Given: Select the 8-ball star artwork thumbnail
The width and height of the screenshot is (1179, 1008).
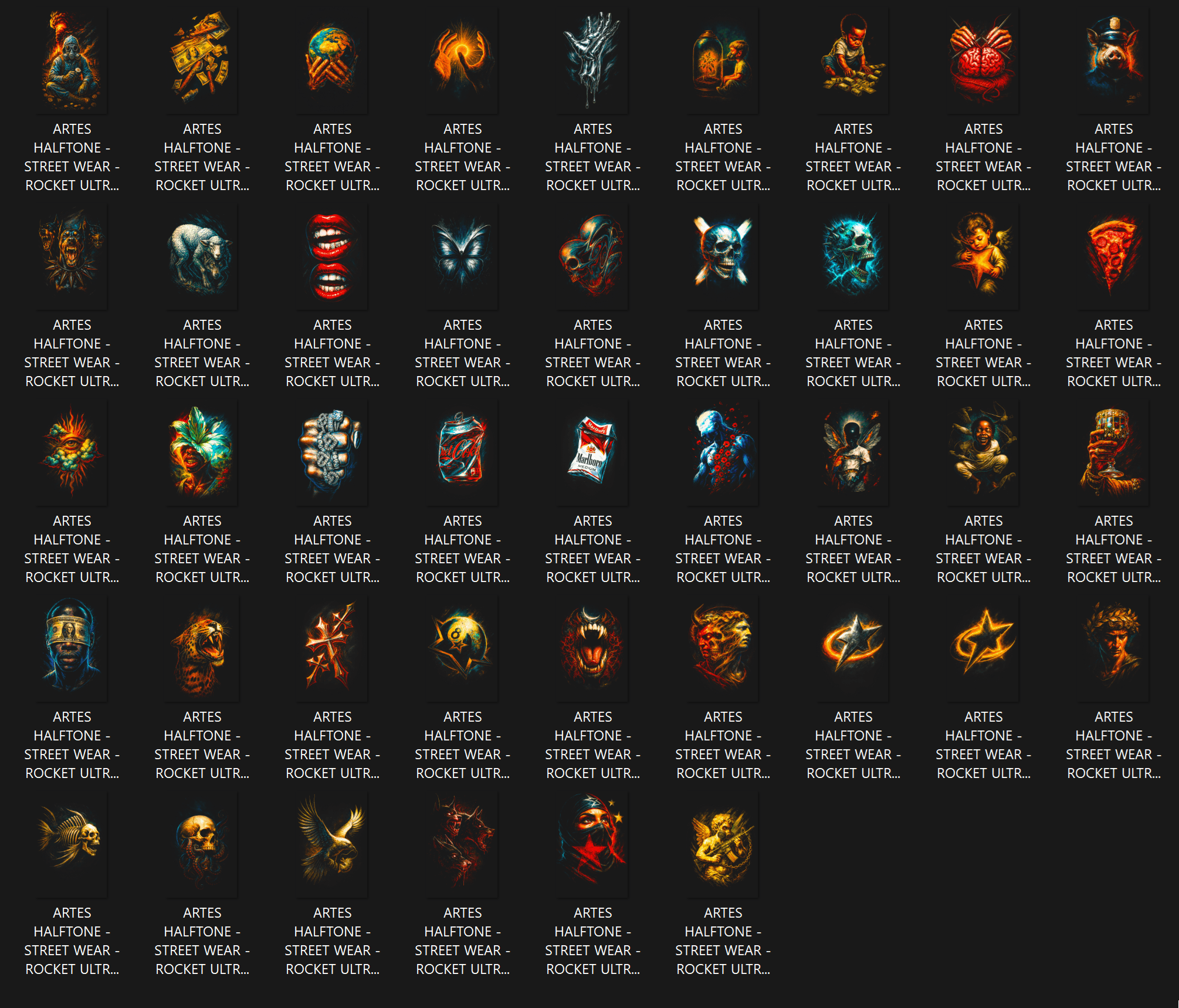Looking at the screenshot, I should point(462,648).
